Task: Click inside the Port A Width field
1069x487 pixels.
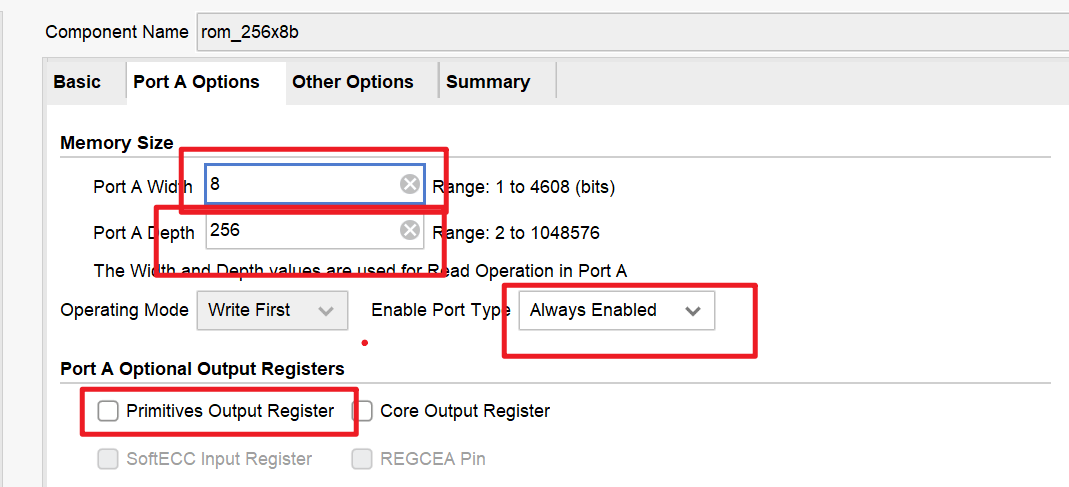Action: click(303, 184)
